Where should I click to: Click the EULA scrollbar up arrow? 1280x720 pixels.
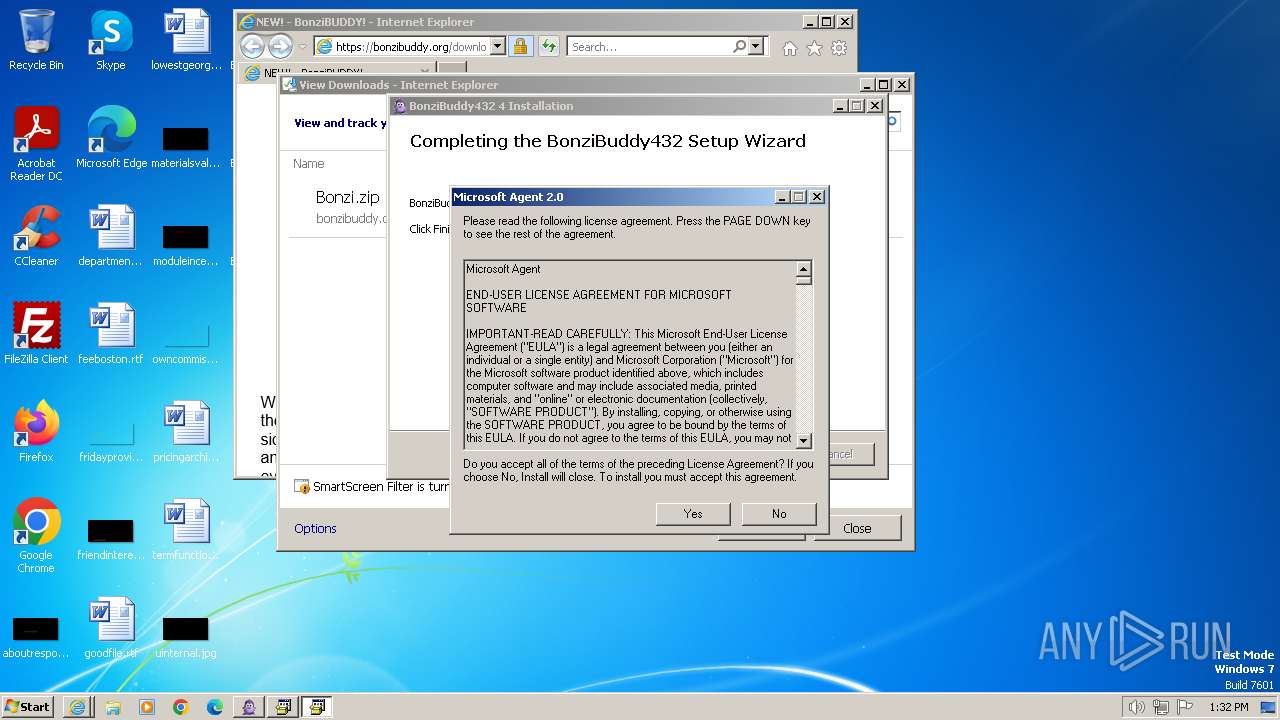point(803,269)
